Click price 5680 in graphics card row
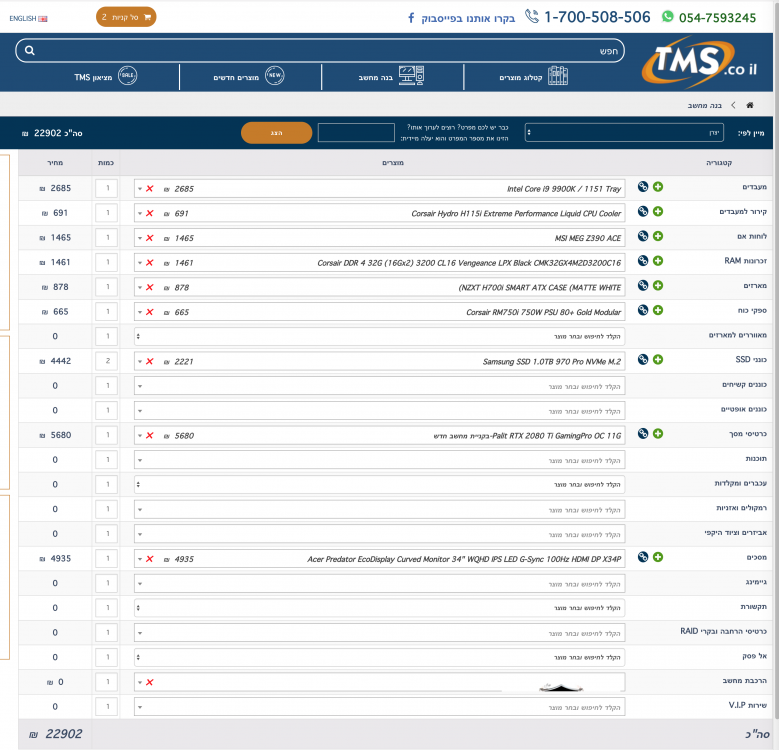This screenshot has height=750, width=779. click(56, 435)
